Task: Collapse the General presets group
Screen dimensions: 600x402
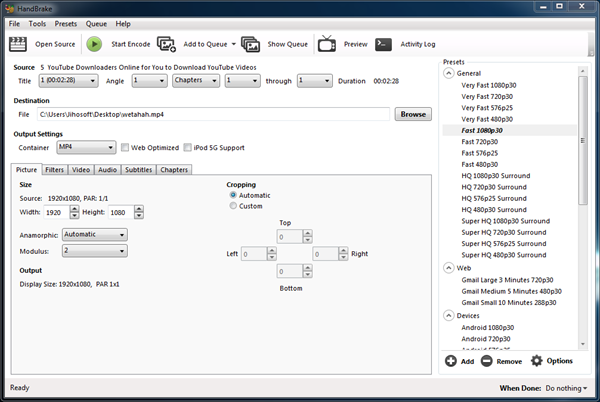Action: [x=448, y=73]
